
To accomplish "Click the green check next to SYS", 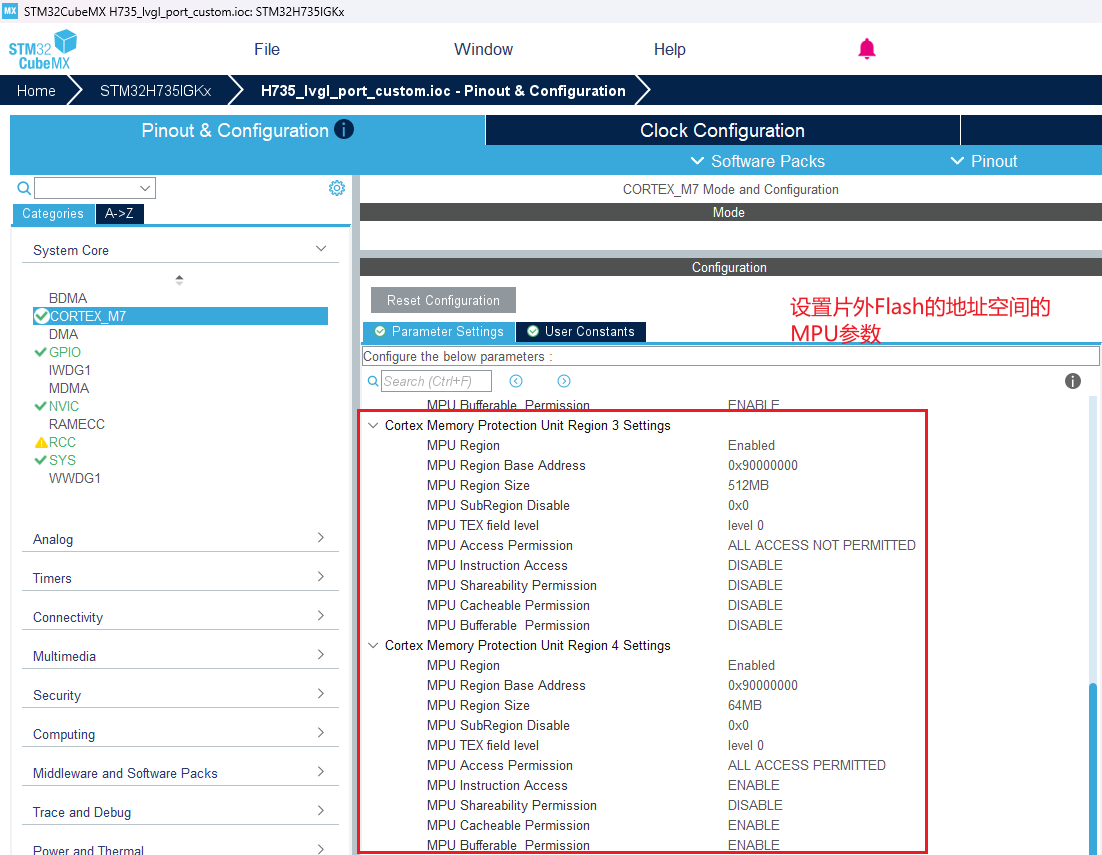I will tap(40, 460).
